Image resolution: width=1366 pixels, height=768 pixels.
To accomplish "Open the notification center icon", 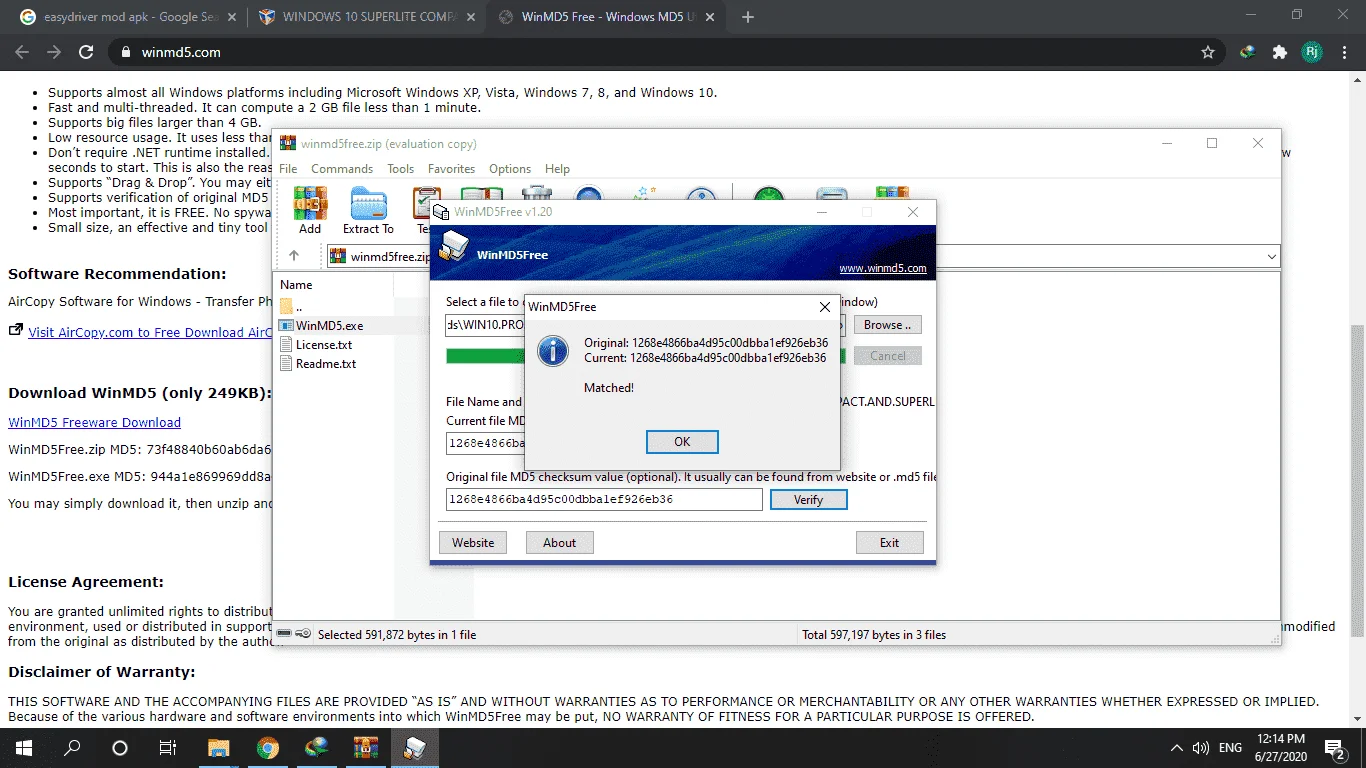I will (x=1335, y=747).
